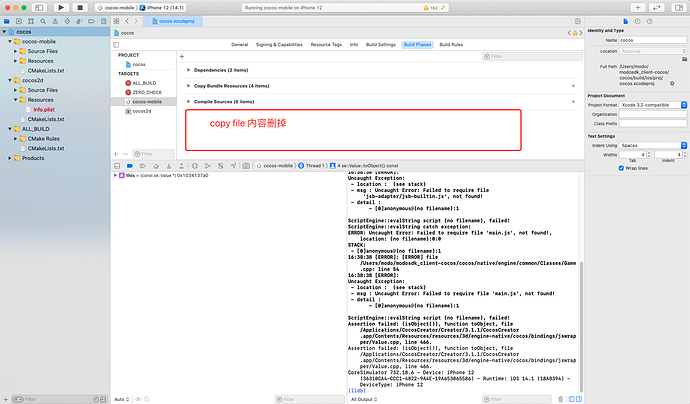Click the Simulate Location arrow icon
Image resolution: width=690 pixels, height=404 pixels.
pos(233,166)
